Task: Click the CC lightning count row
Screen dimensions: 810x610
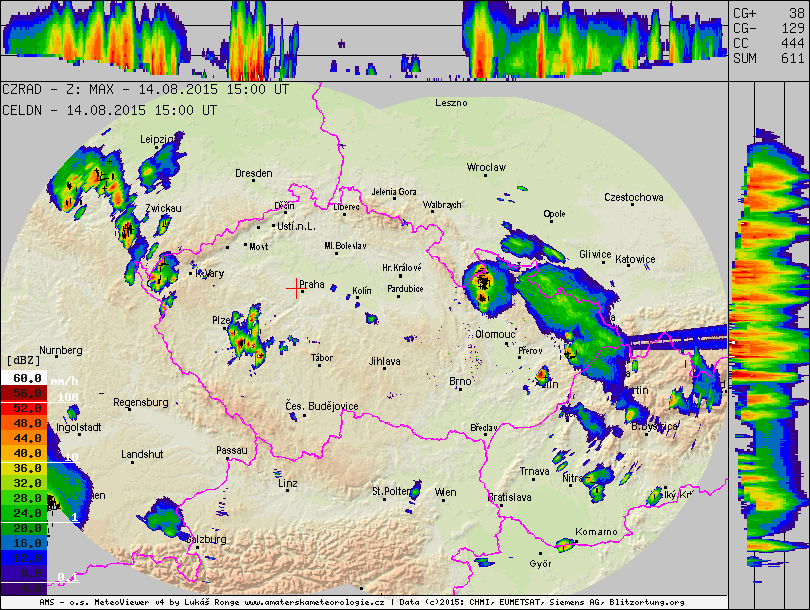Action: 768,45
